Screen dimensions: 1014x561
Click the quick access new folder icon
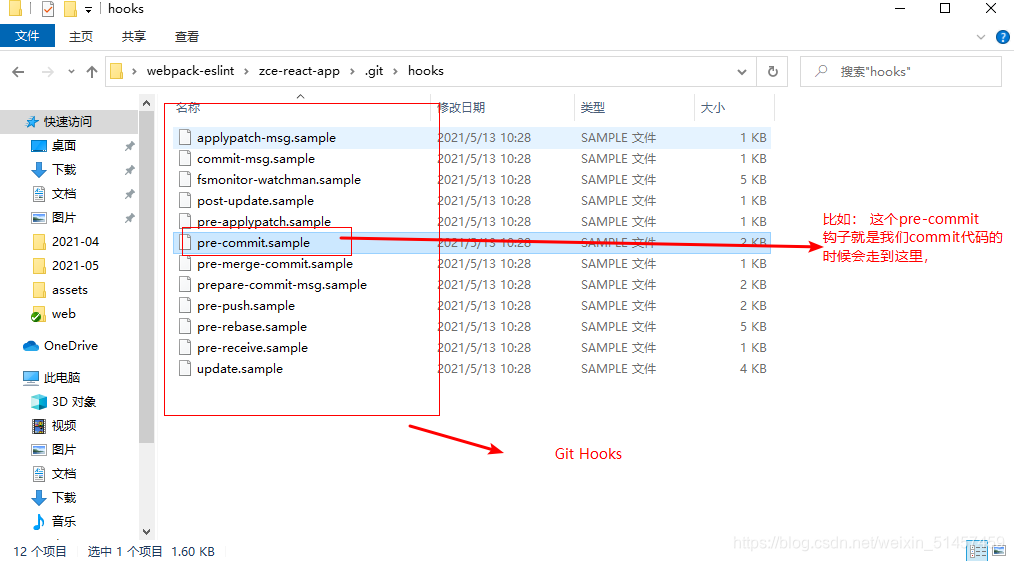pyautogui.click(x=70, y=9)
